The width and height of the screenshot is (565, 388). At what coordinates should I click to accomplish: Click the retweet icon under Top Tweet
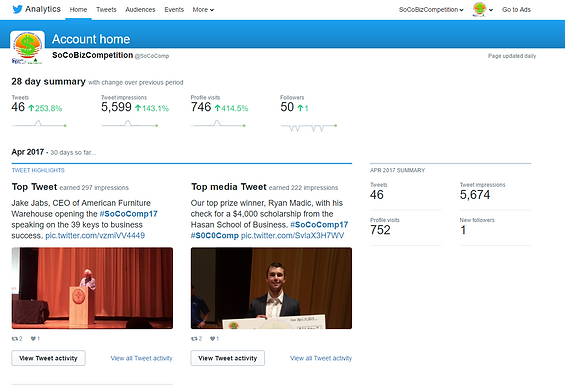[15, 339]
